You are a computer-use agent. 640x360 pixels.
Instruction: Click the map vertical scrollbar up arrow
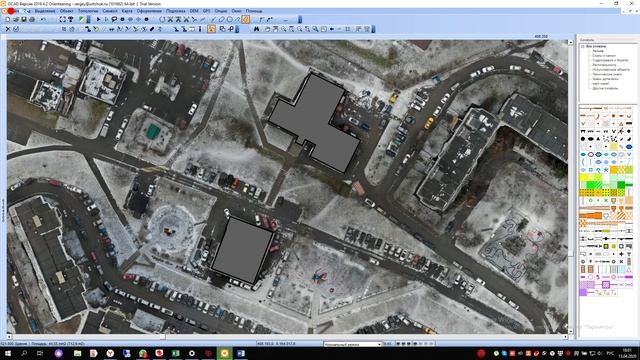pos(571,42)
